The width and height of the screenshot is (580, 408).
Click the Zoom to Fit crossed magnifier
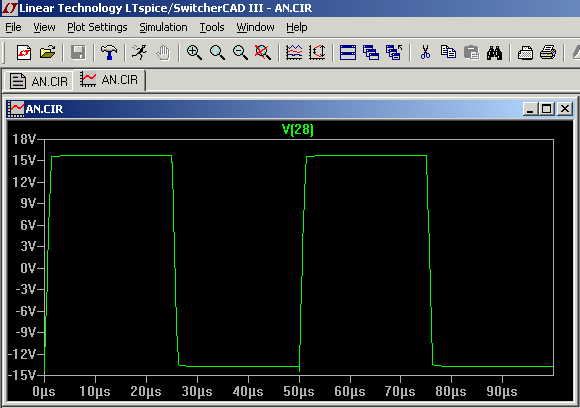263,53
